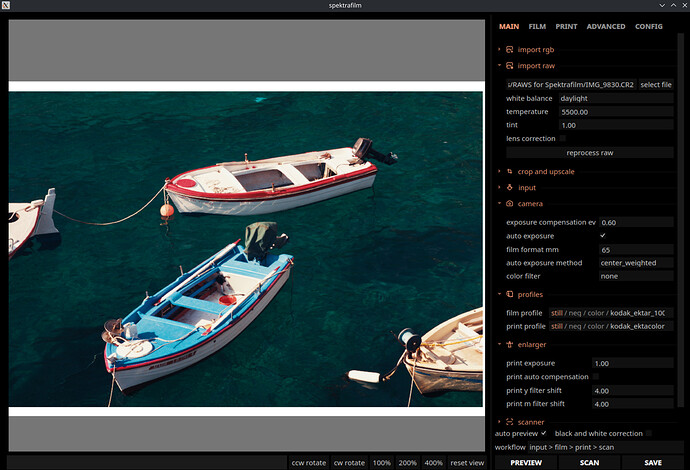The image size is (690, 470).
Task: Click the tint value field
Action: [x=616, y=125]
